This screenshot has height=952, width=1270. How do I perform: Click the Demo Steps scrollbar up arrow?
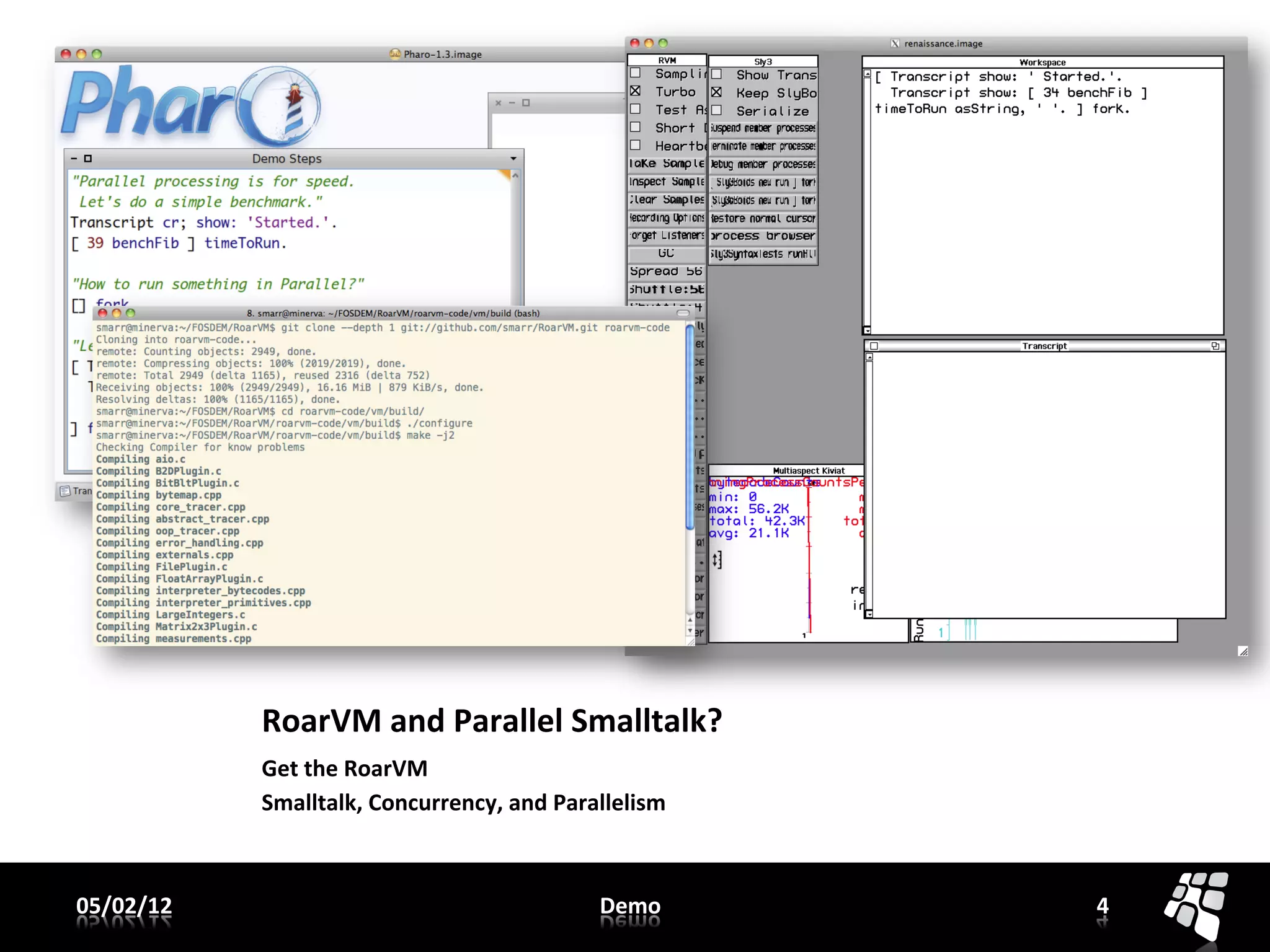515,176
